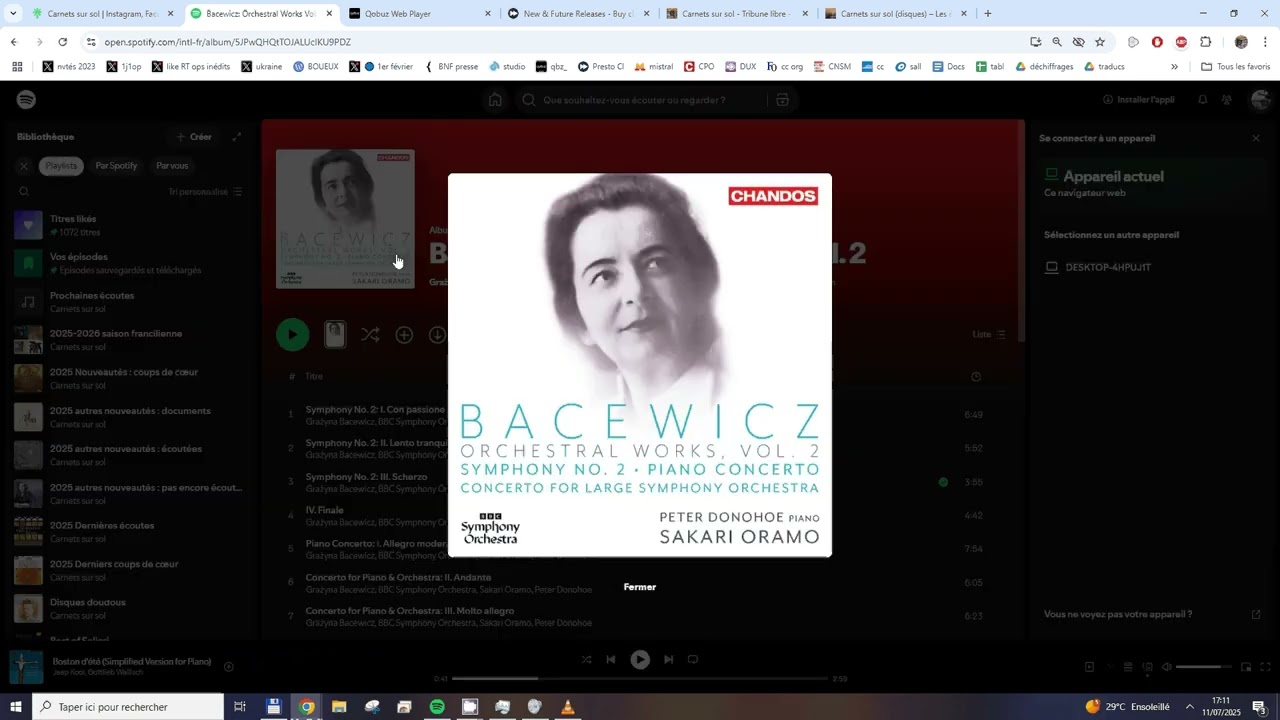The image size is (1280, 720).
Task: Switch to Carnets sur sol (disques) tab
Action: [894, 14]
